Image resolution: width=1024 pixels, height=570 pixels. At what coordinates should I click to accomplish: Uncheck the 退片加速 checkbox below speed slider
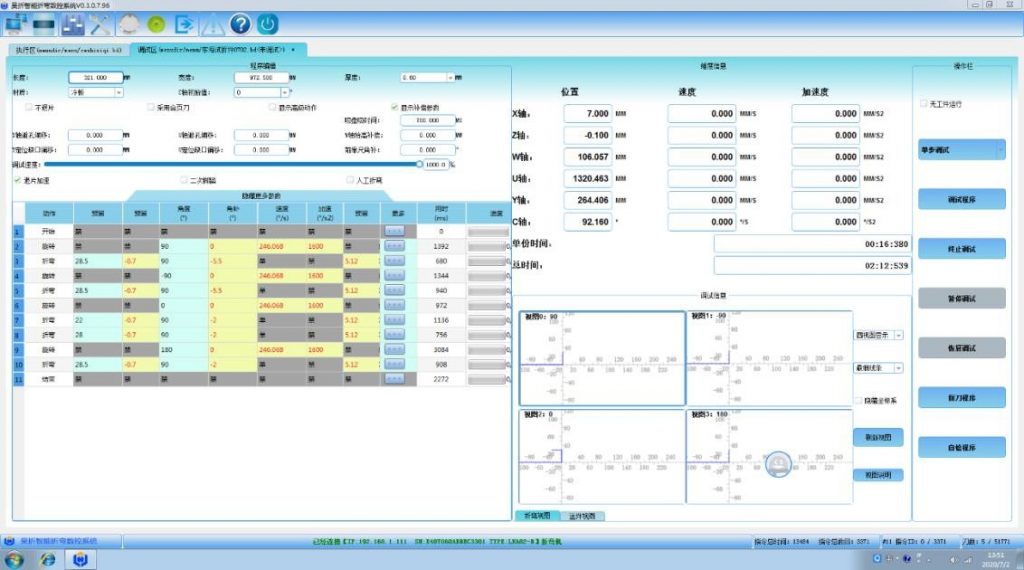18,180
